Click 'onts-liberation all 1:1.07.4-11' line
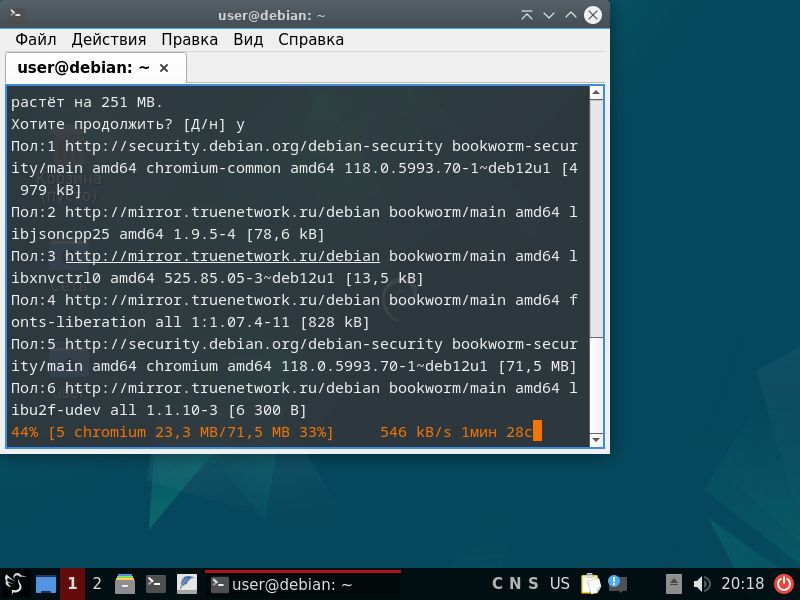 190,322
